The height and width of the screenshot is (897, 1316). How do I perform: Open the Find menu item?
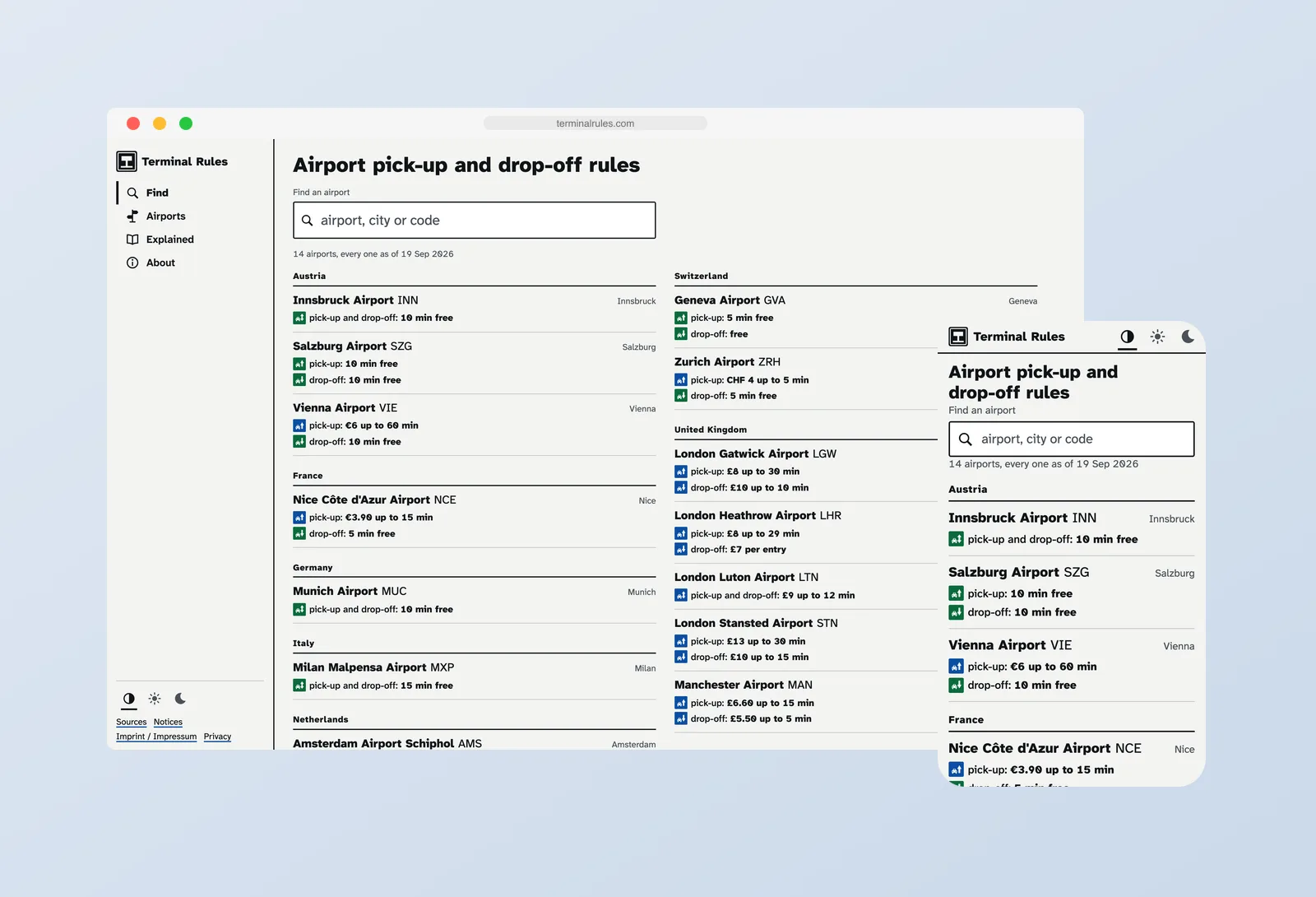point(157,193)
